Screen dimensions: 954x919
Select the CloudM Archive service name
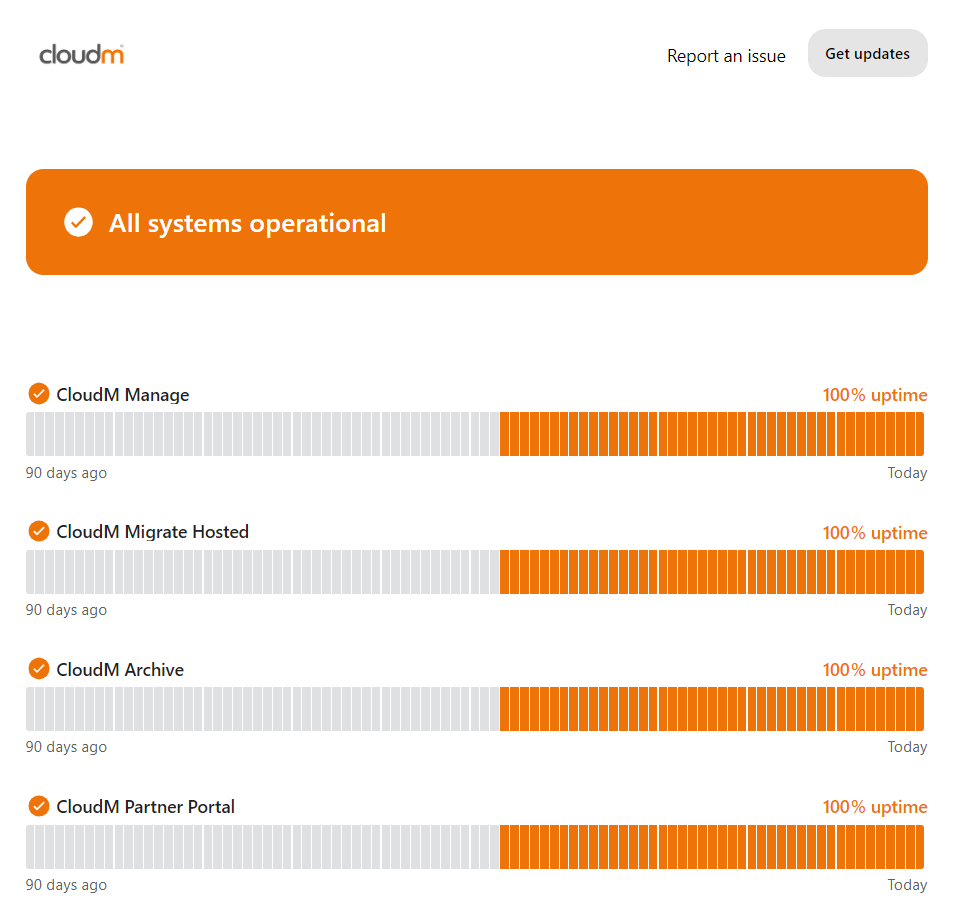tap(120, 669)
